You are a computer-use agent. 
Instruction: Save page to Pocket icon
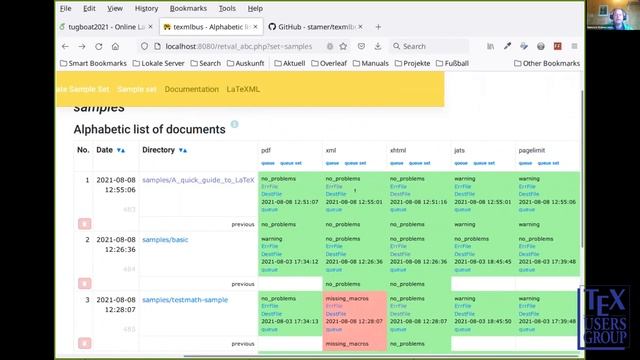pos(361,47)
